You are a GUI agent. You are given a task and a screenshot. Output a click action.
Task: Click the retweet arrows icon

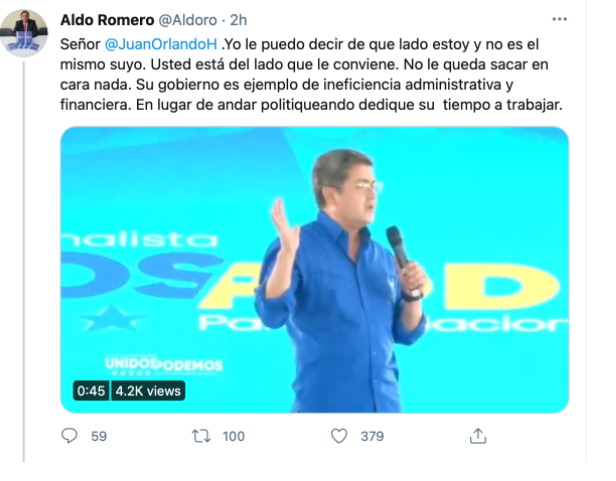coord(201,436)
